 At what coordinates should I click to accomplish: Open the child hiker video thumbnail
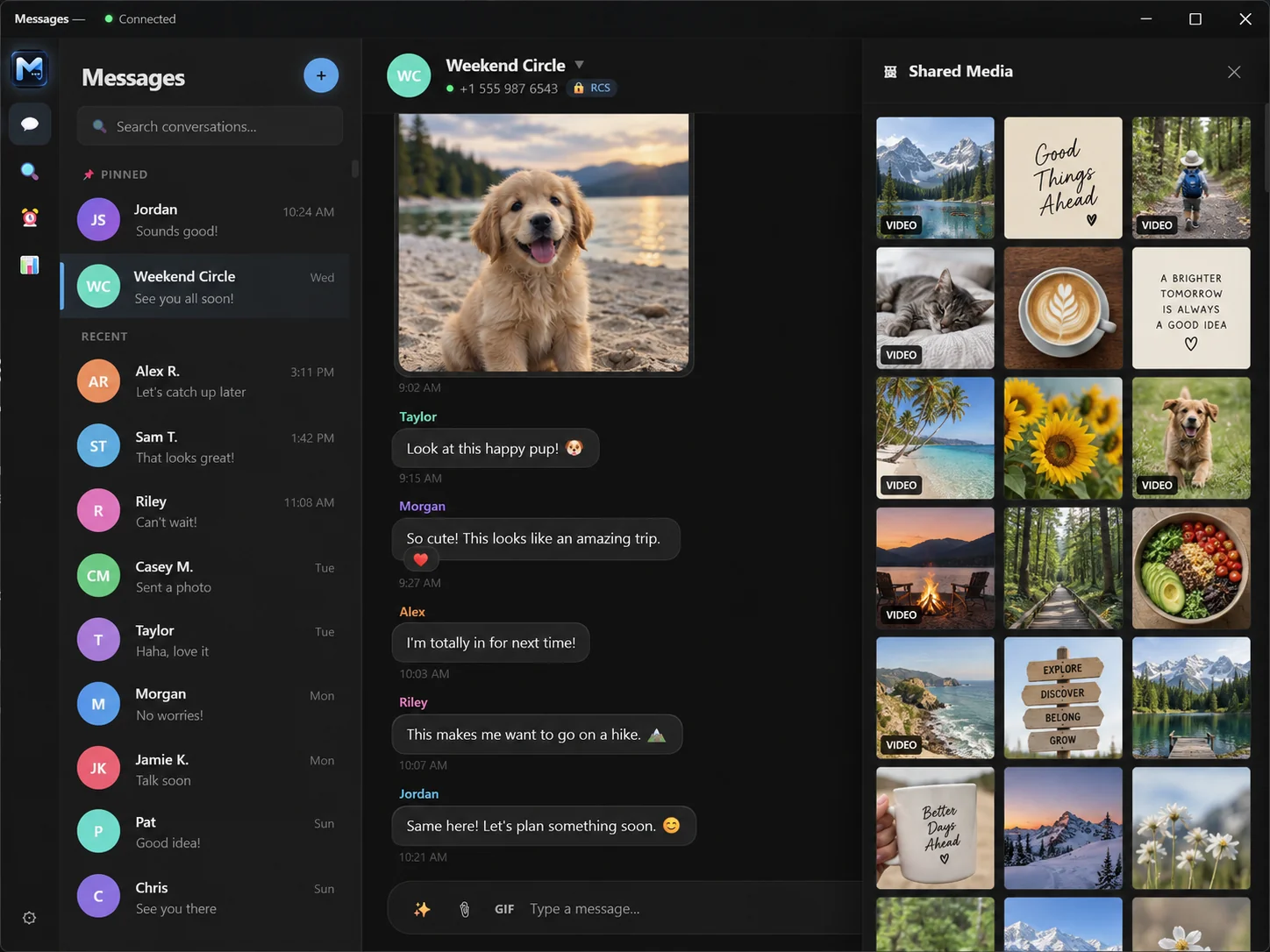pos(1191,178)
